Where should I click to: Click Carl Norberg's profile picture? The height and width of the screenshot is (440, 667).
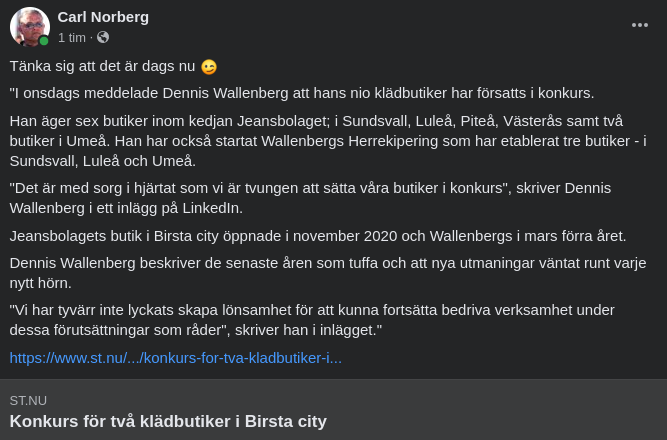point(29,27)
